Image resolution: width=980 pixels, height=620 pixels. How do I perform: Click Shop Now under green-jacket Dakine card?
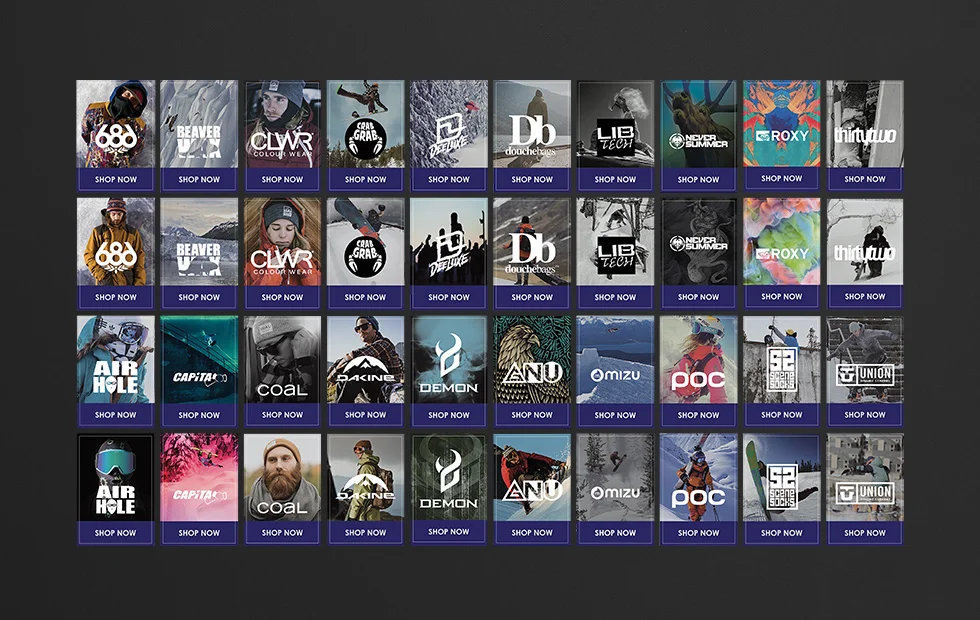point(365,533)
